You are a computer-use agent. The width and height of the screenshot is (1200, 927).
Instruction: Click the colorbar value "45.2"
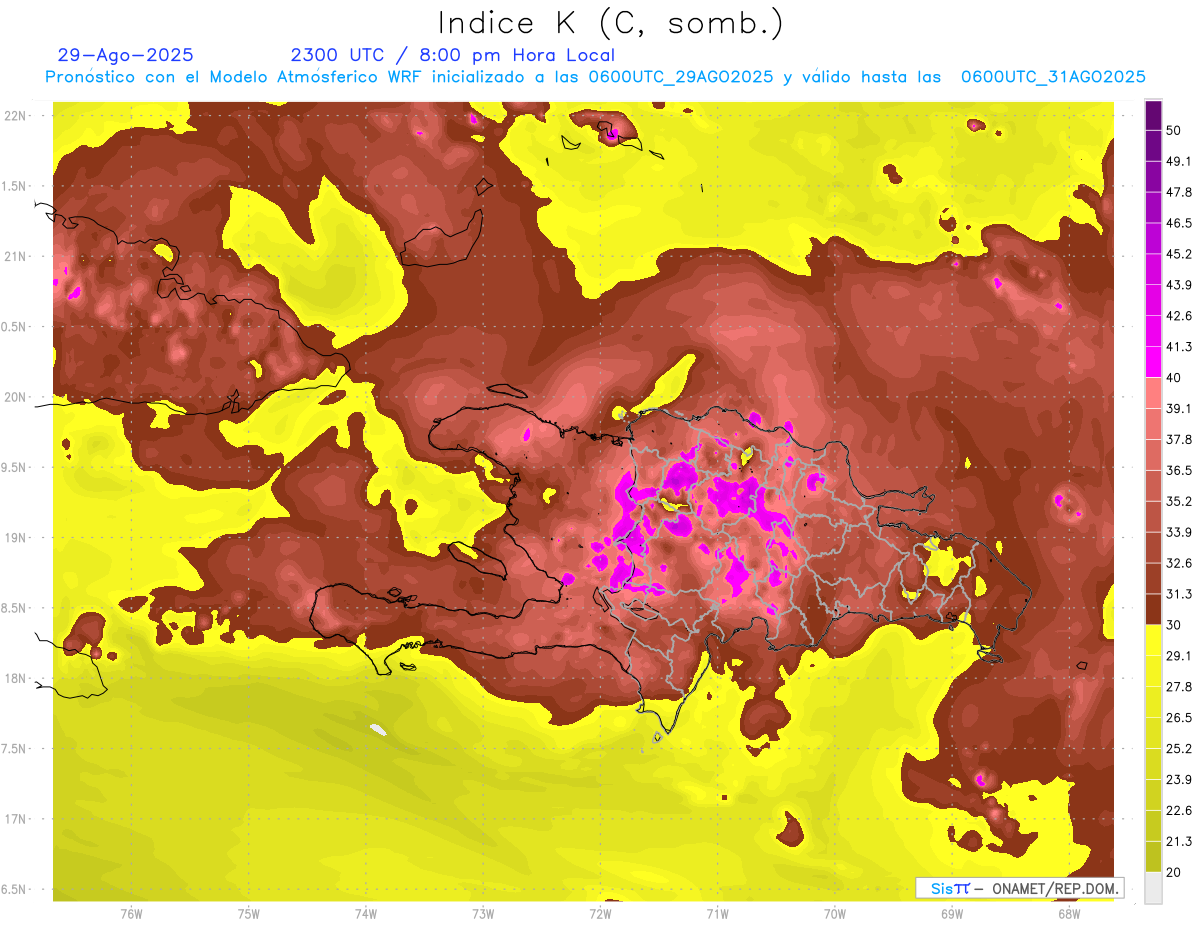point(1178,254)
